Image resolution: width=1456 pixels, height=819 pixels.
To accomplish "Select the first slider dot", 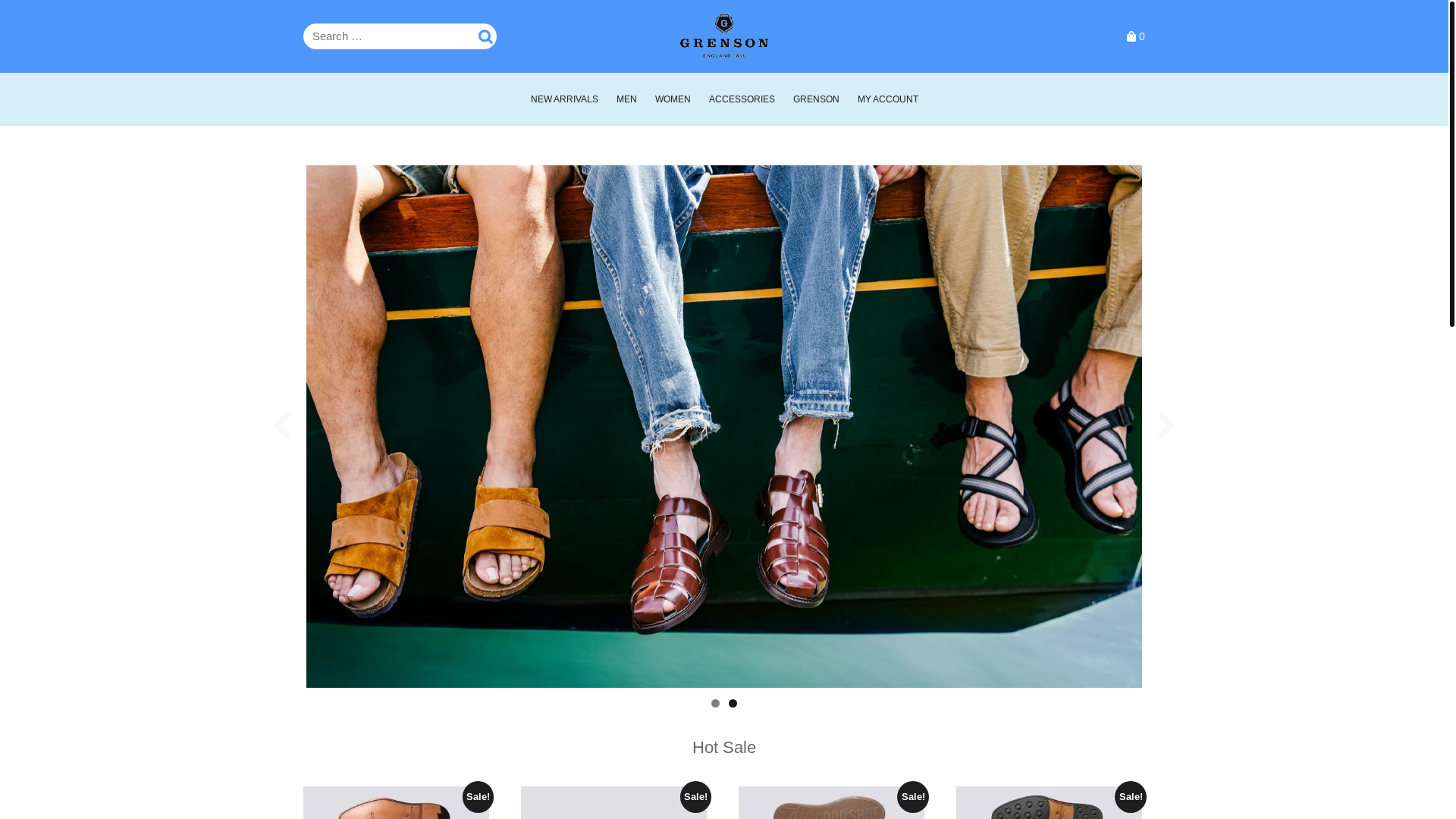I will tap(715, 704).
